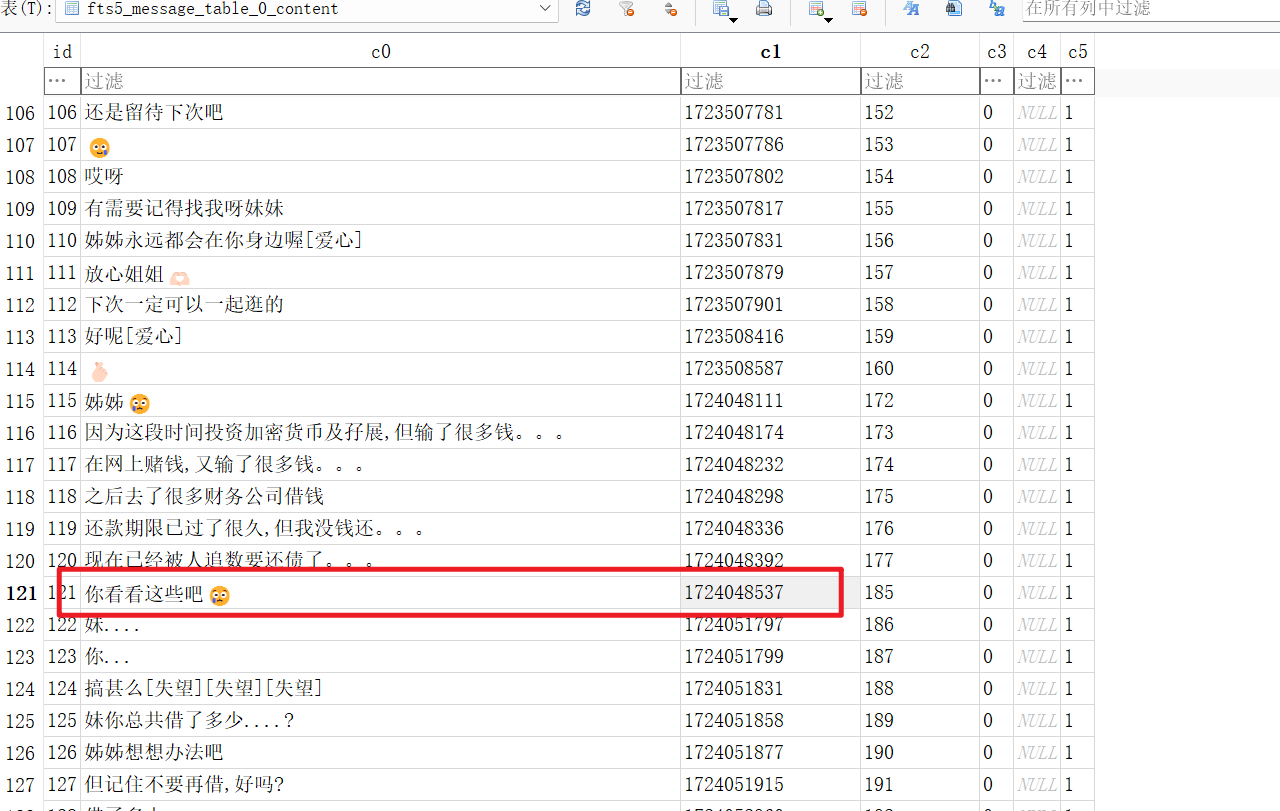This screenshot has height=811, width=1280.
Task: Click the id column filter field
Action: coord(62,81)
